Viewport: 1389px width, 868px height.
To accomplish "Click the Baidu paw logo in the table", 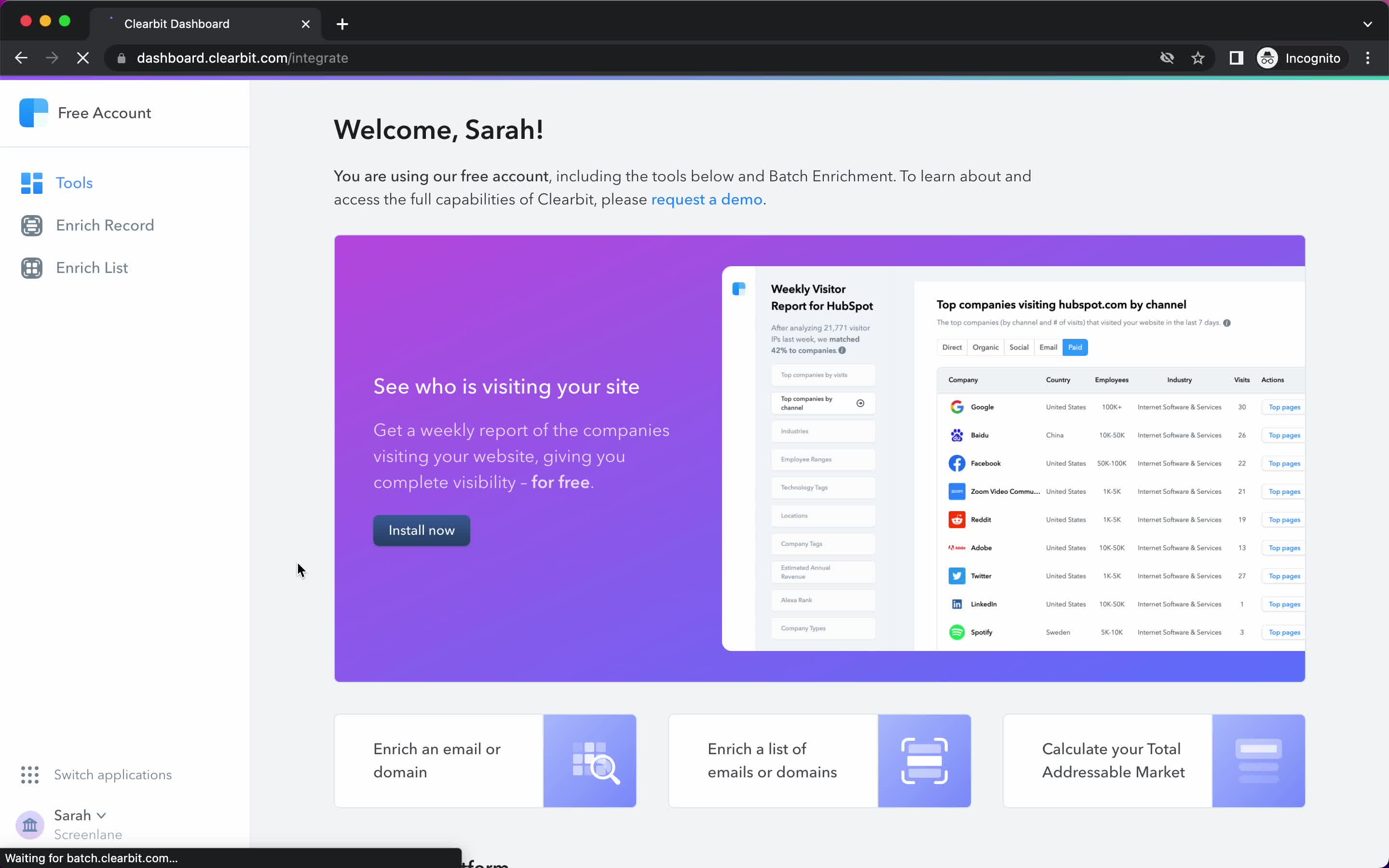I will coord(956,435).
